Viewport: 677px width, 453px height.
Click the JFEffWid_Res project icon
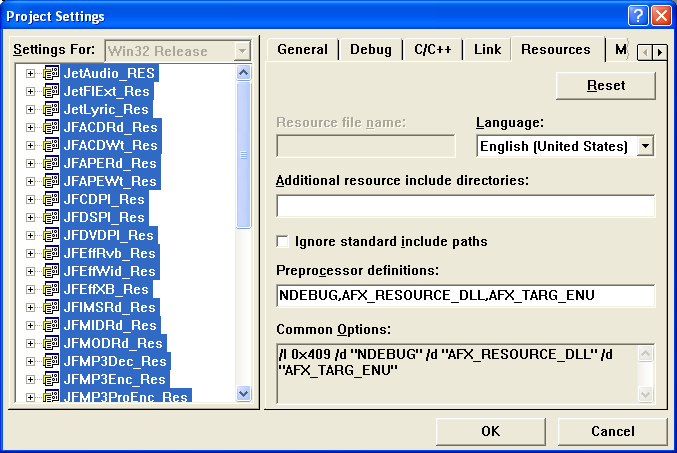coord(51,271)
